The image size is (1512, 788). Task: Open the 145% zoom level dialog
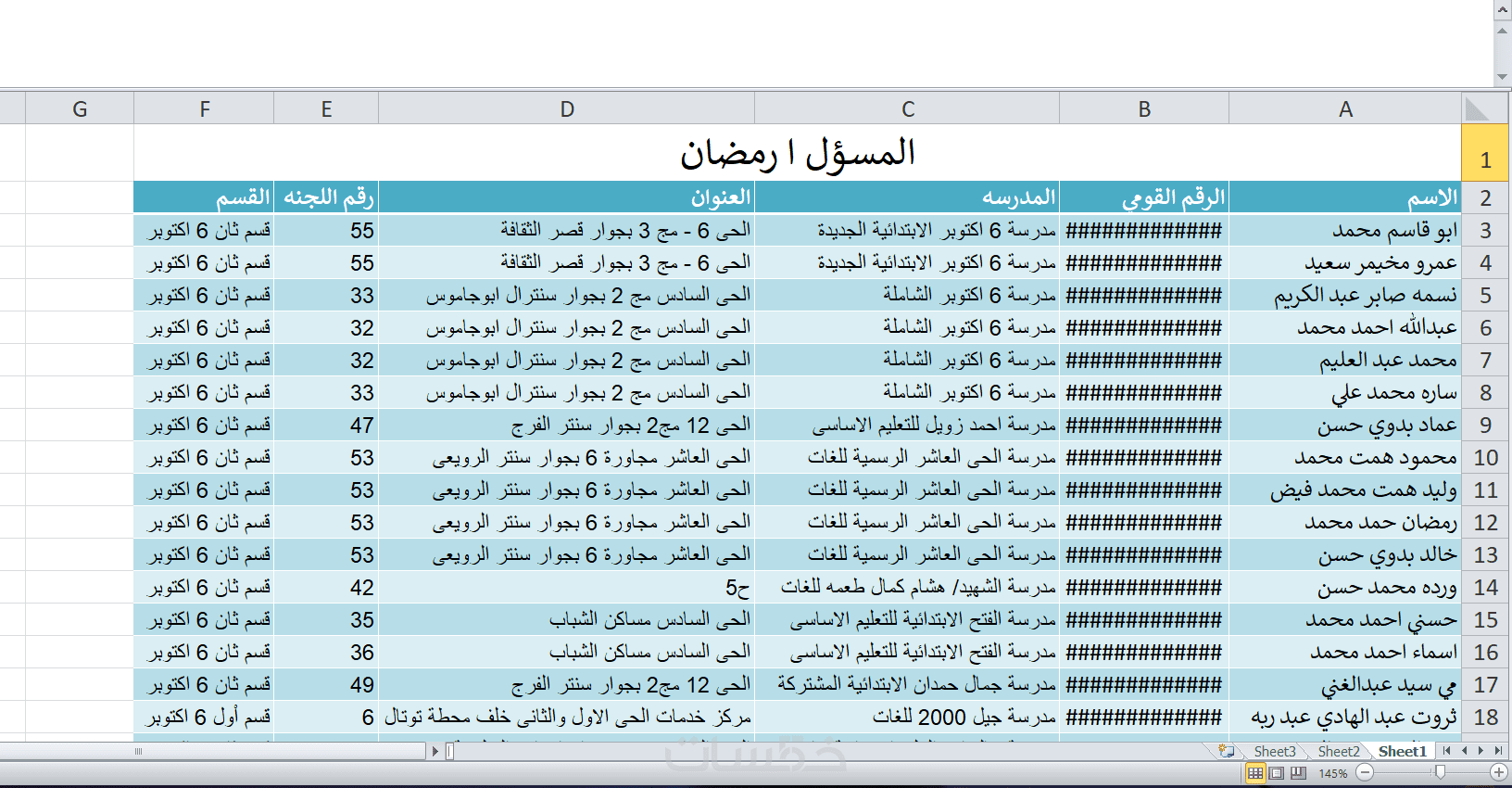tap(1332, 773)
